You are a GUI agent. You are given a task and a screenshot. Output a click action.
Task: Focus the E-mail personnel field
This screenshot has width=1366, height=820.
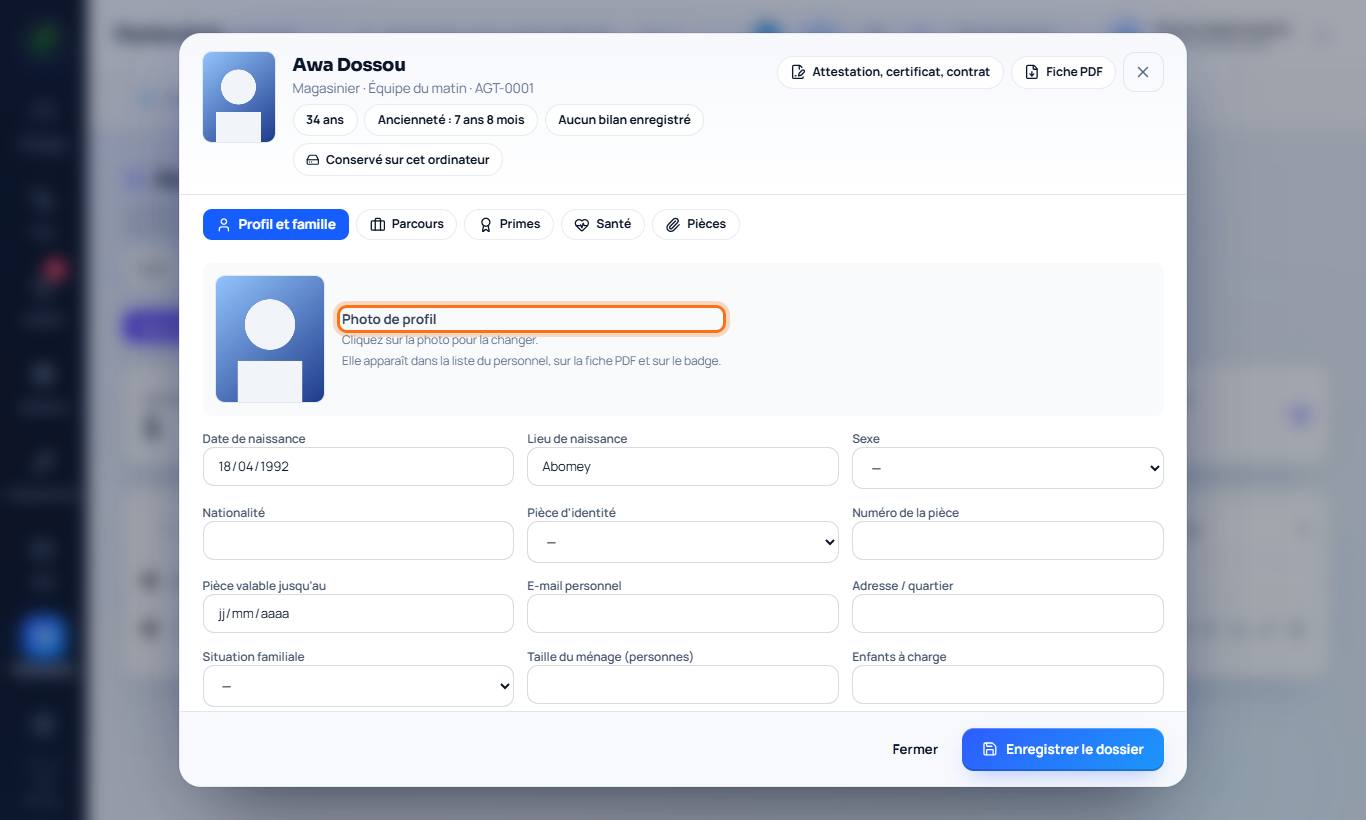click(683, 613)
